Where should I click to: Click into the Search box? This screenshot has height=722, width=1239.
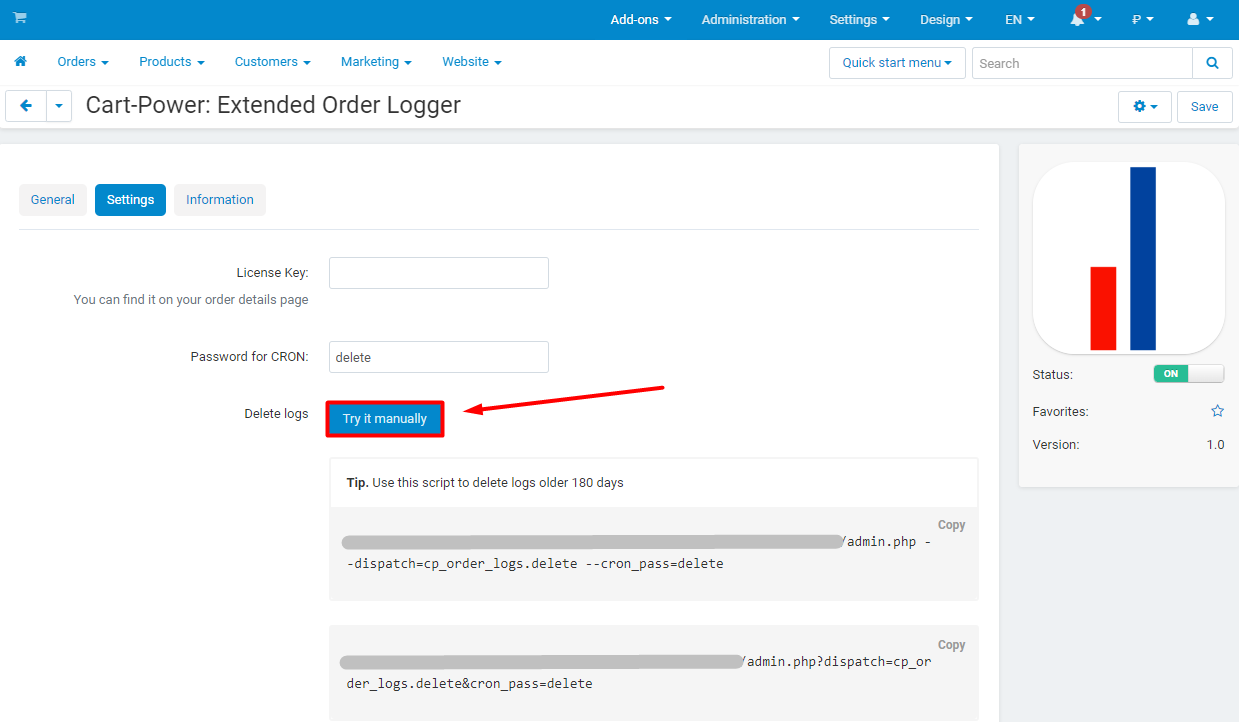[1082, 63]
